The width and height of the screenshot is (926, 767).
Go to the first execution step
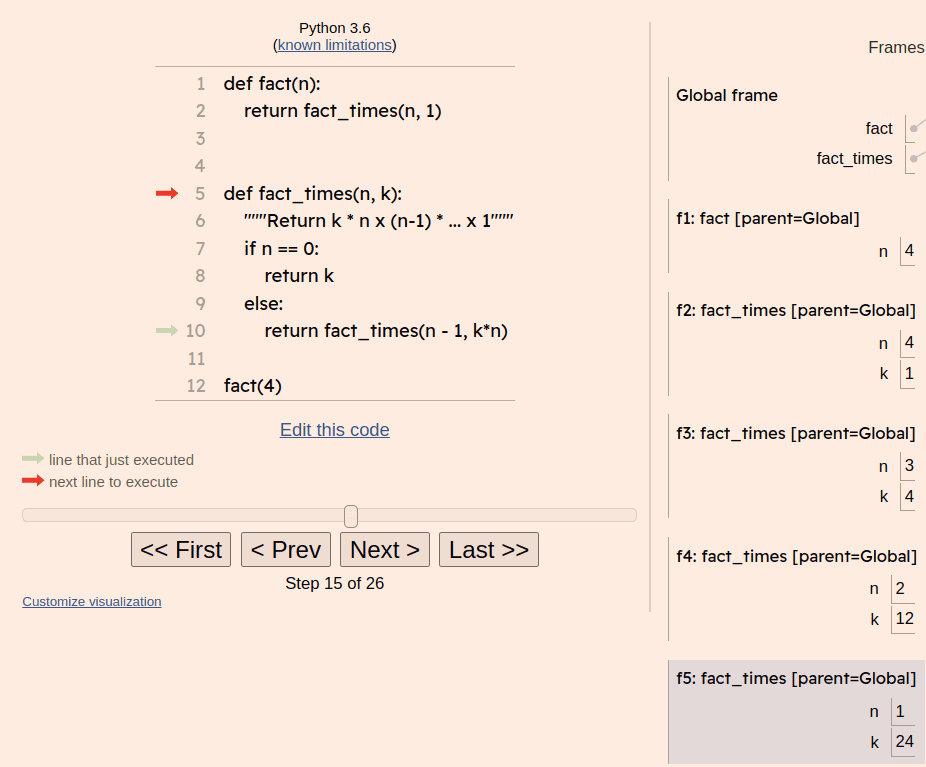pos(181,550)
